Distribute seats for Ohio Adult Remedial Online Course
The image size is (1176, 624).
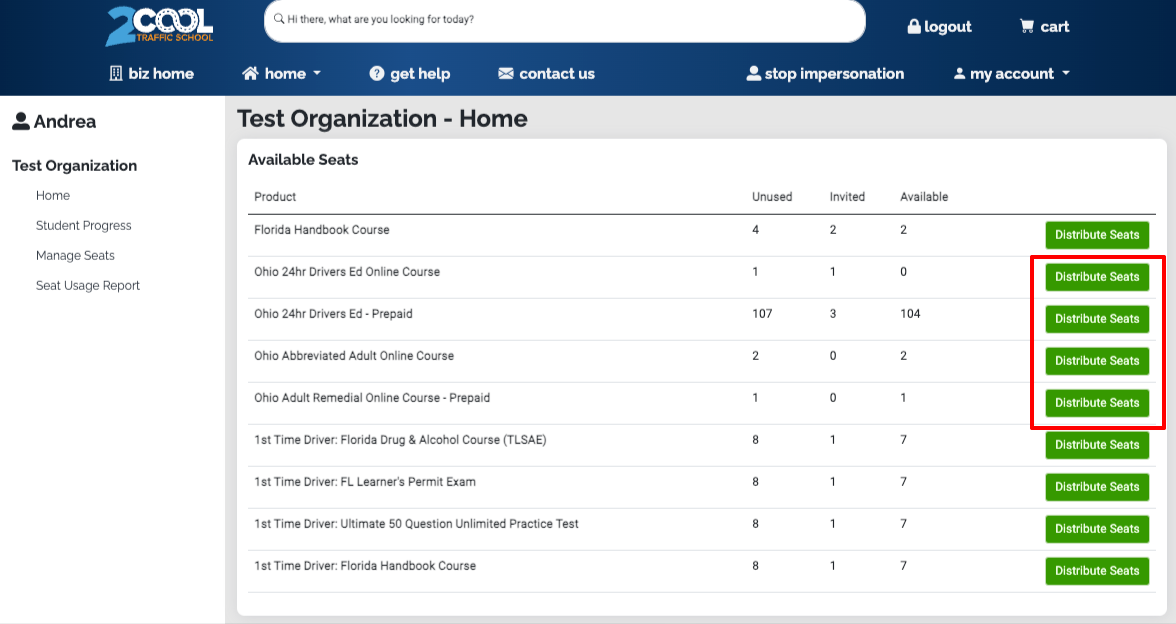1097,403
